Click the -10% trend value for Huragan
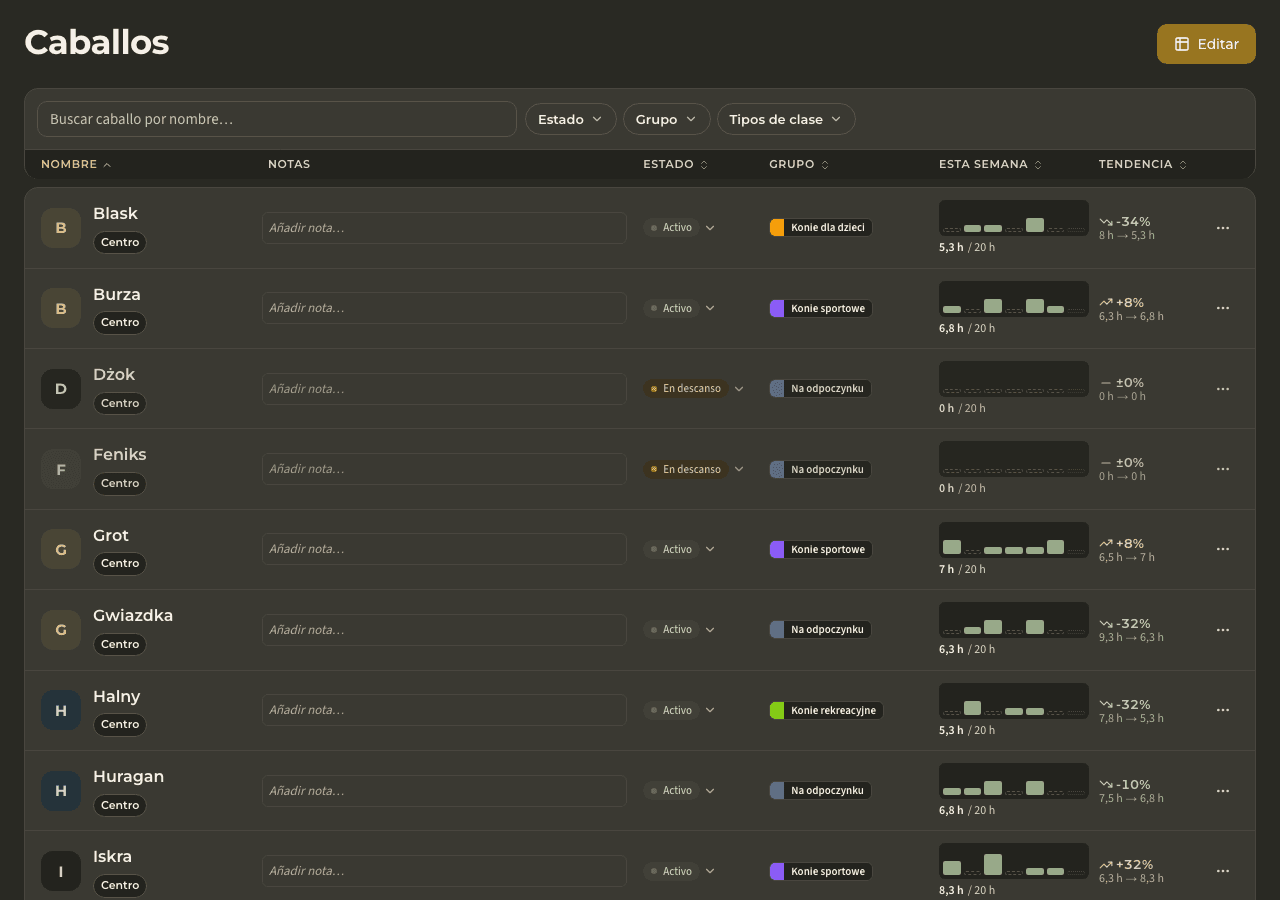Viewport: 1280px width, 900px height. [1134, 785]
